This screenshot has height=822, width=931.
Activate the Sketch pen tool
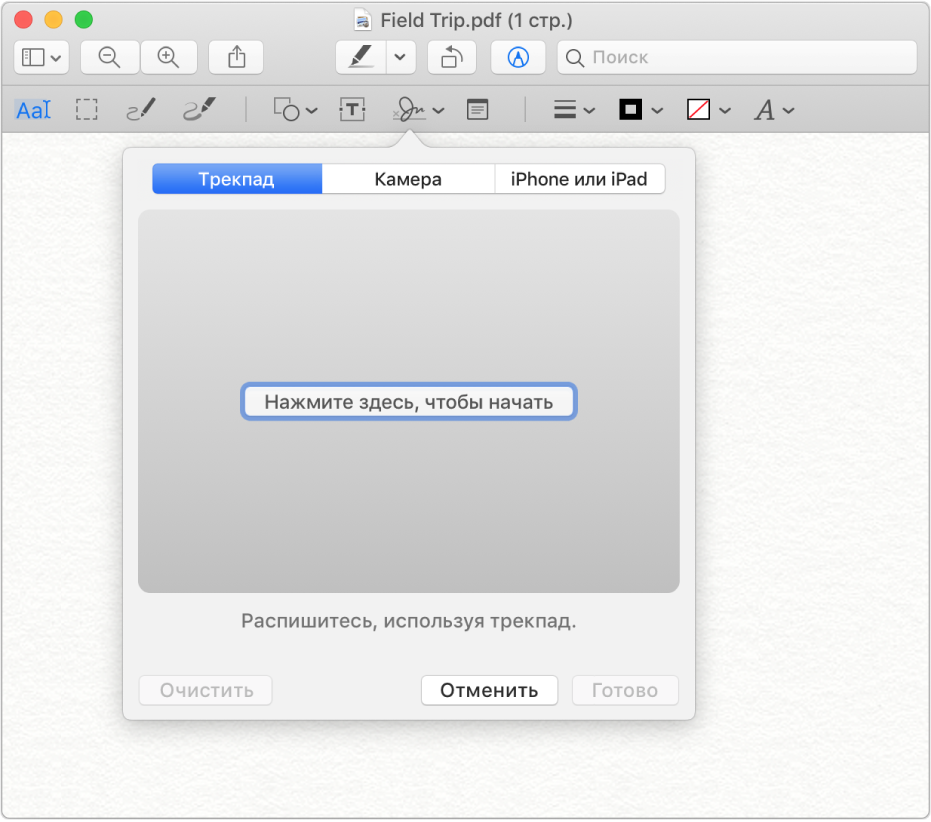pyautogui.click(x=141, y=110)
